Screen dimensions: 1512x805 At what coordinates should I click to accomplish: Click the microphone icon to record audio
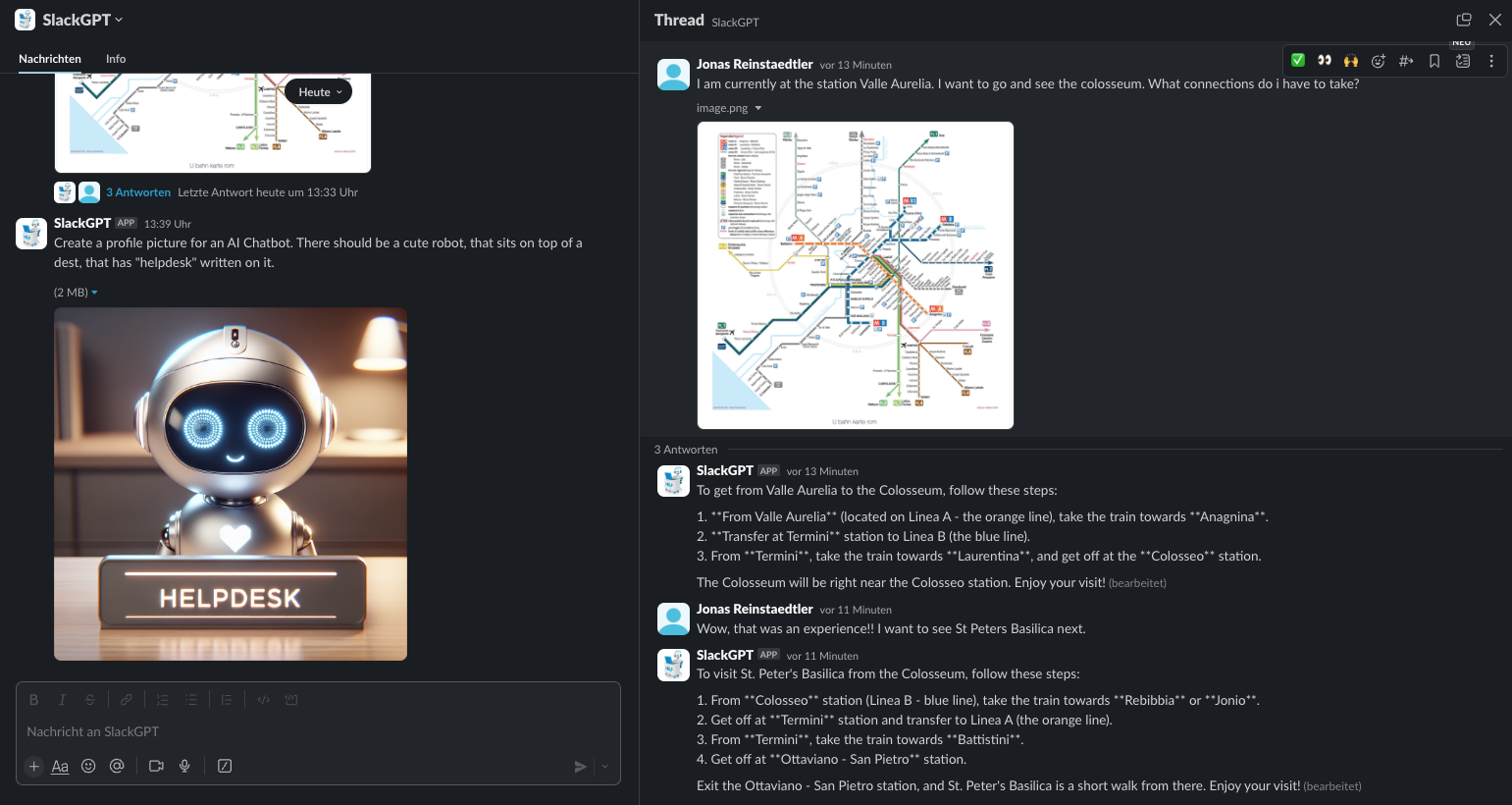(184, 766)
